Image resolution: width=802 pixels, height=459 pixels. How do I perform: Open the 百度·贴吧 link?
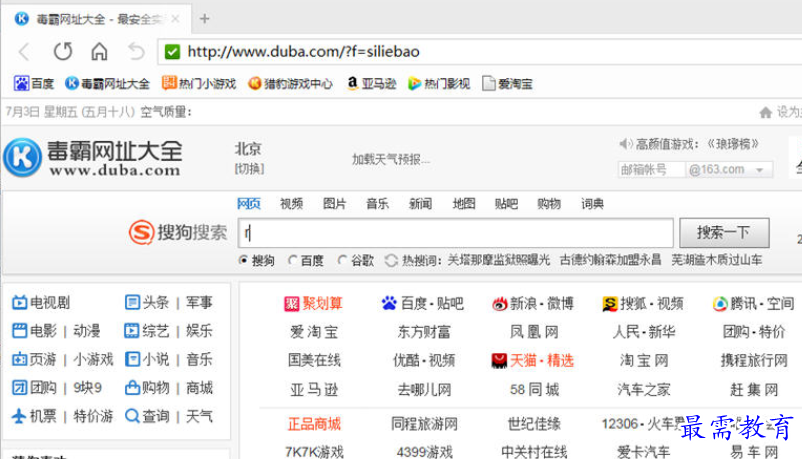[x=422, y=303]
